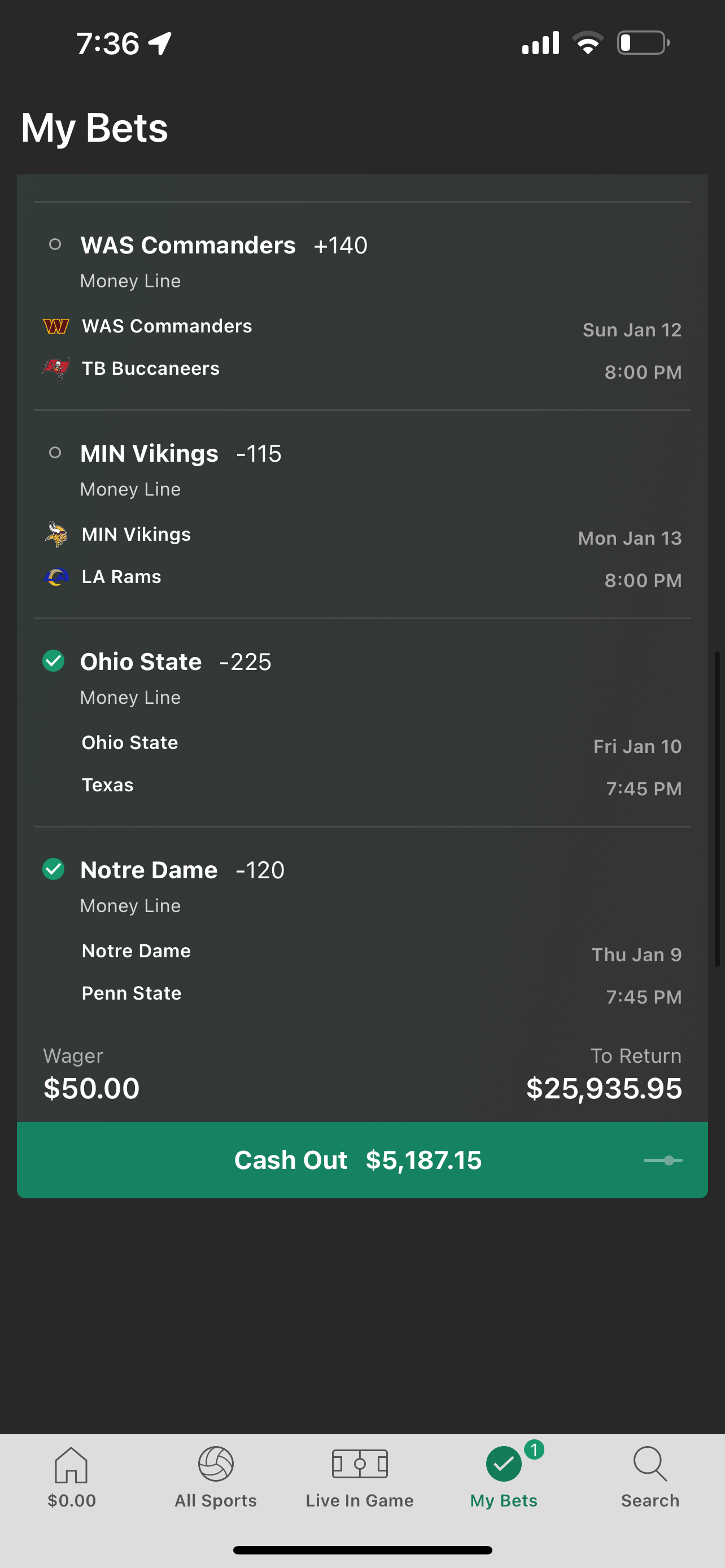The width and height of the screenshot is (725, 1568).
Task: Open the partial cash out slider control
Action: 663,1160
